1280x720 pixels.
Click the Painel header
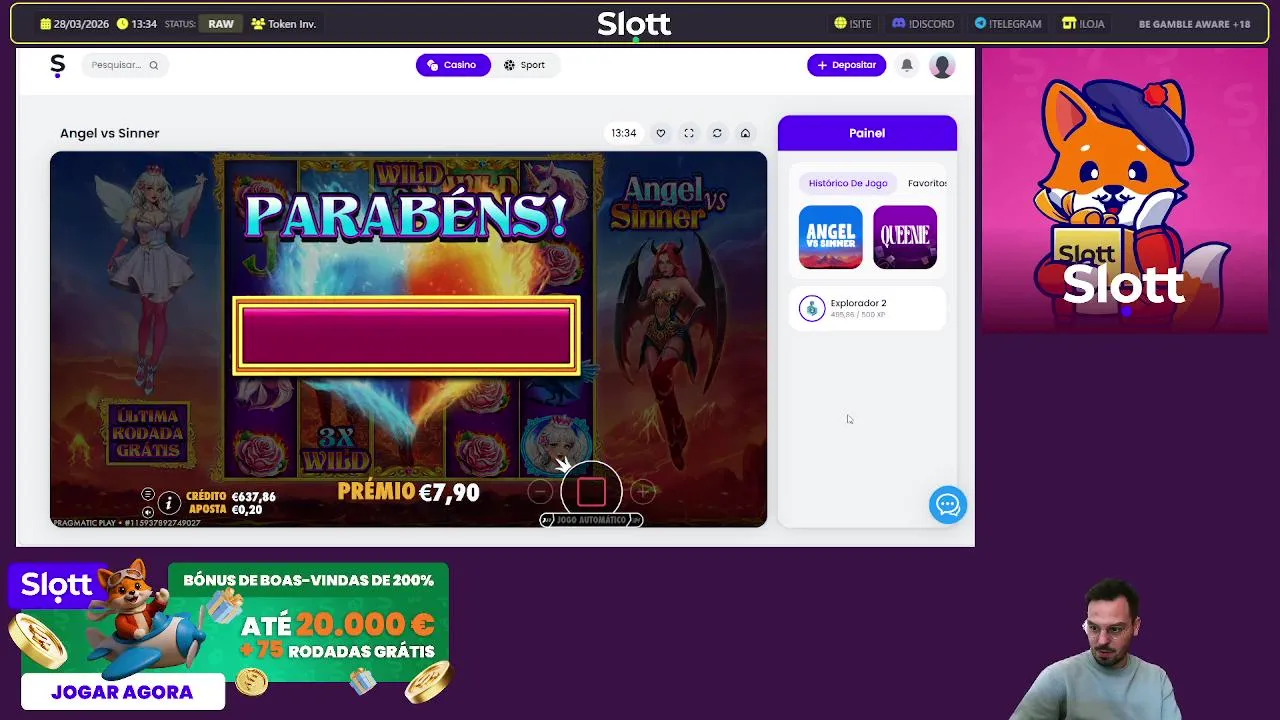(x=867, y=133)
